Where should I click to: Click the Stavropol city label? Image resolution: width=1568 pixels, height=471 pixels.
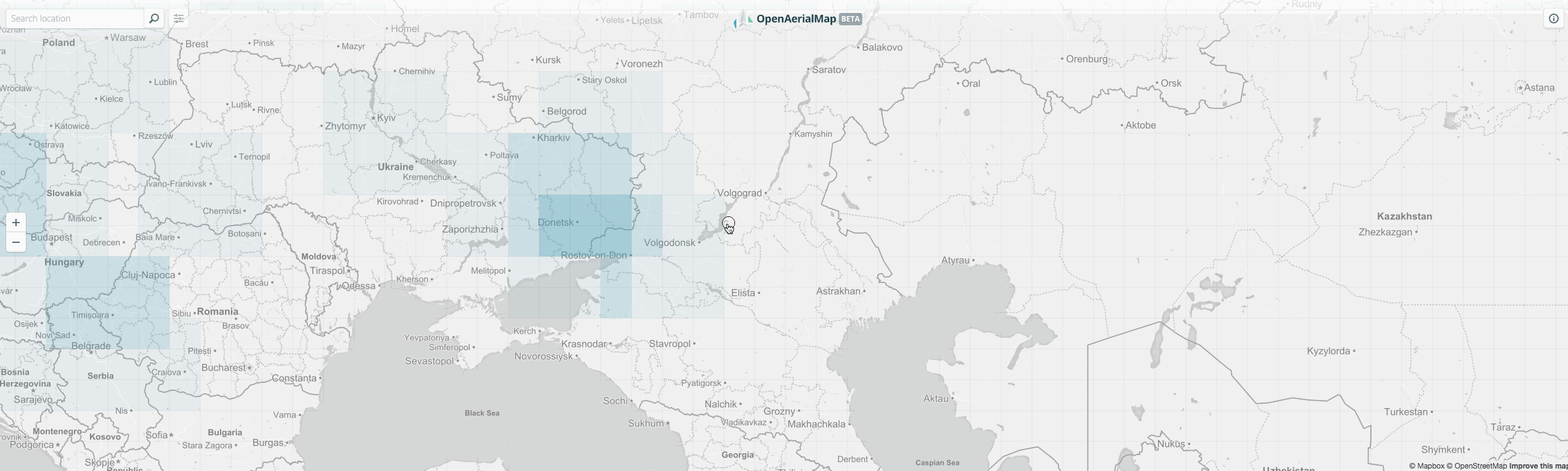[x=670, y=344]
